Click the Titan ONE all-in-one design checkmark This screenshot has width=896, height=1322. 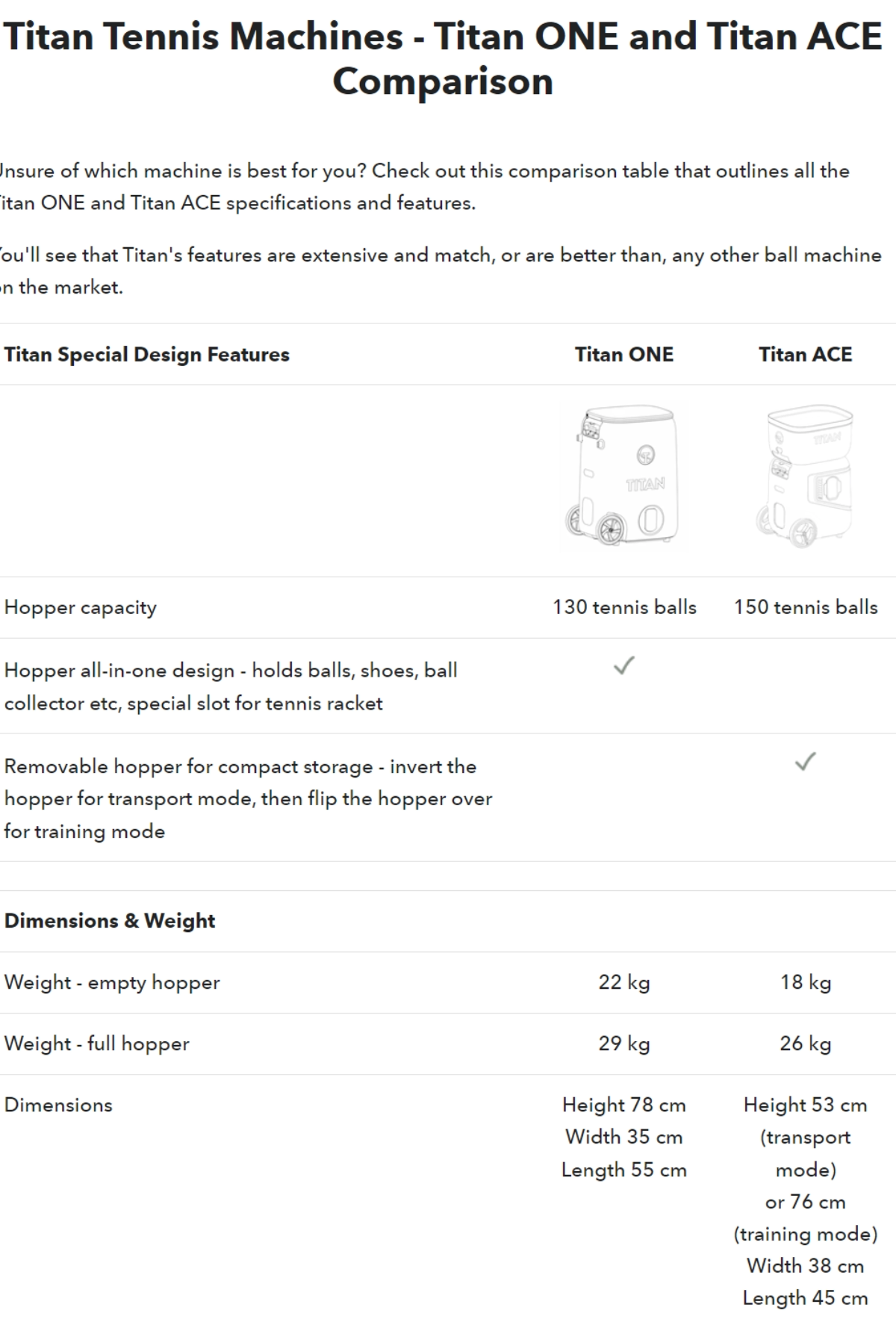coord(624,665)
